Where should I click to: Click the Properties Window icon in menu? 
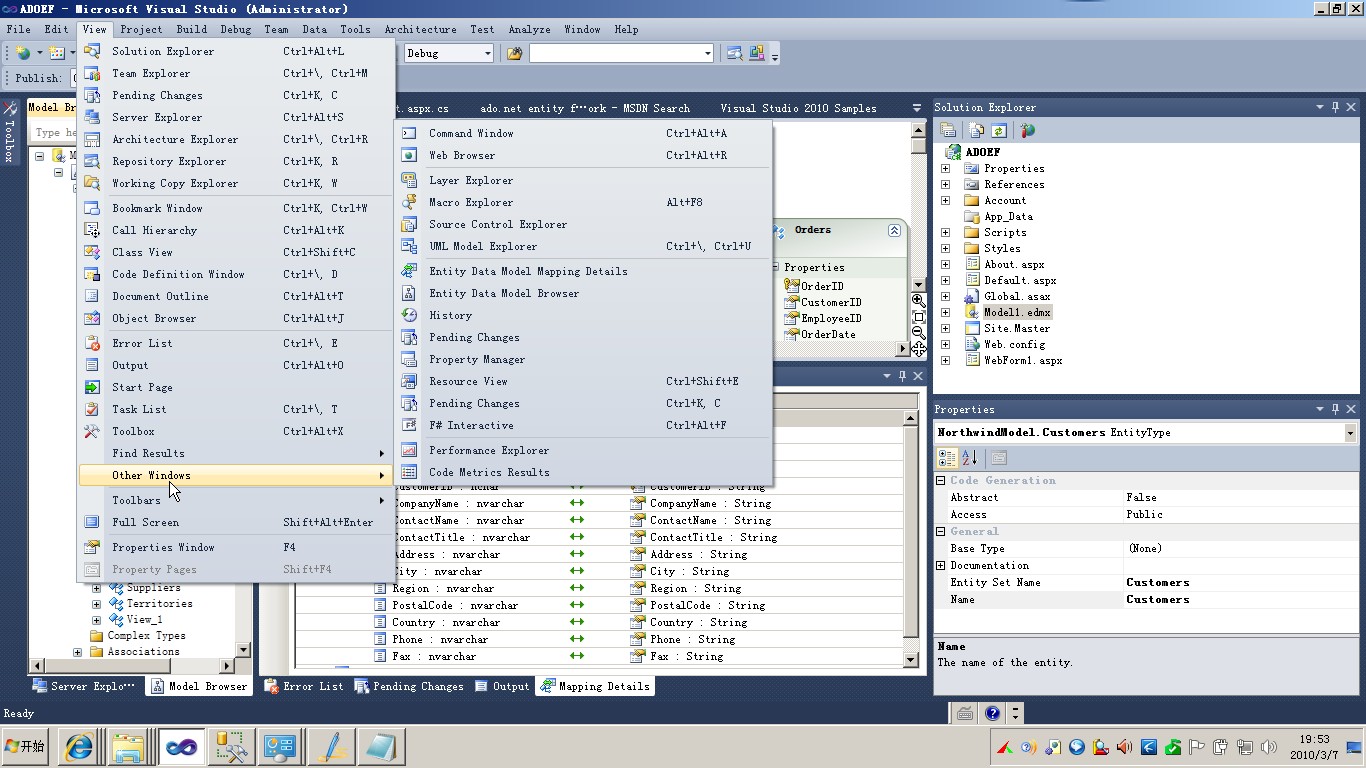[92, 547]
